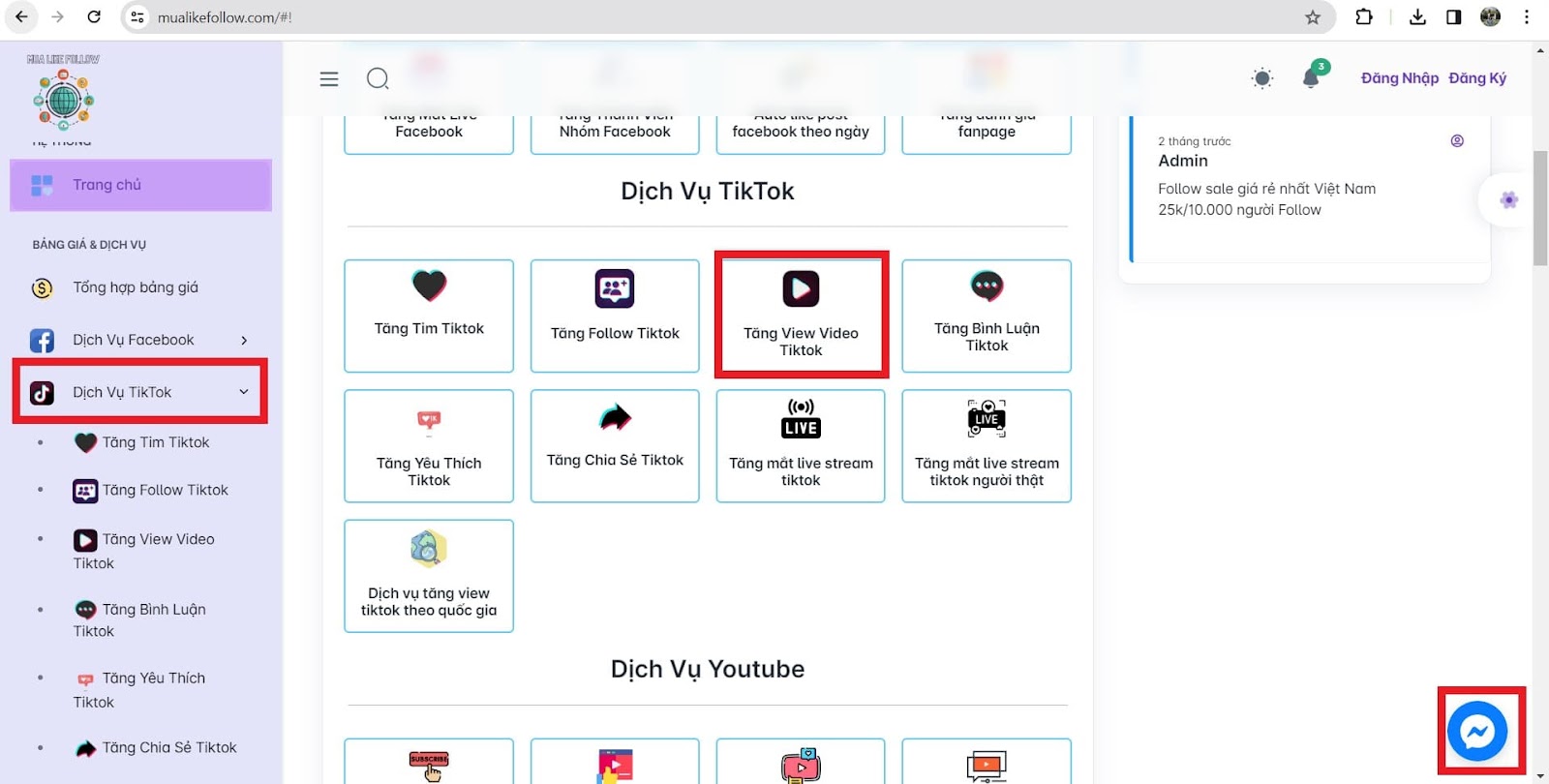
Task: Click the Đăng Nhập link
Action: tap(1400, 78)
